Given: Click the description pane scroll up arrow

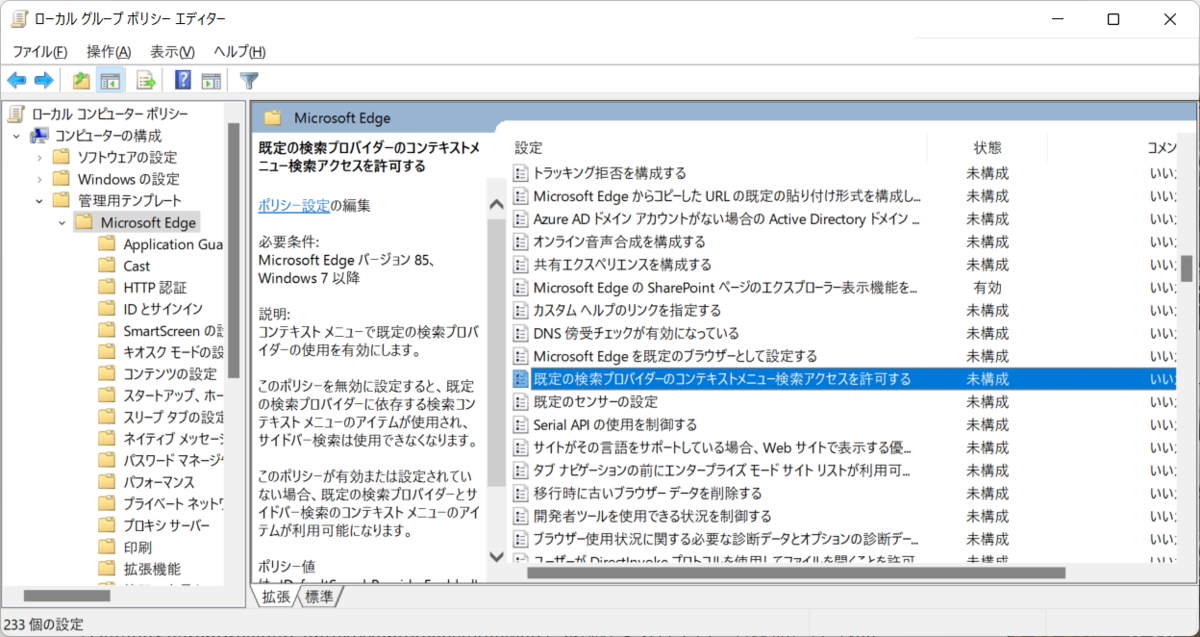Looking at the screenshot, I should click(x=496, y=204).
